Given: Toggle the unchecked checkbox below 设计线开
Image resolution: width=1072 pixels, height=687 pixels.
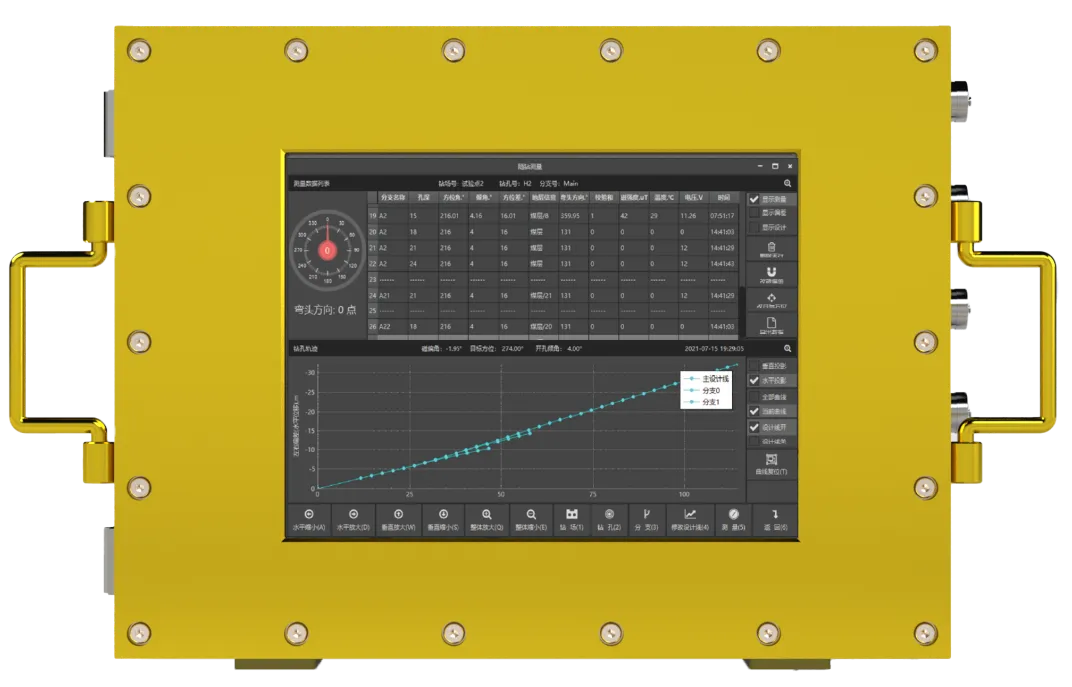Looking at the screenshot, I should click(x=754, y=442).
